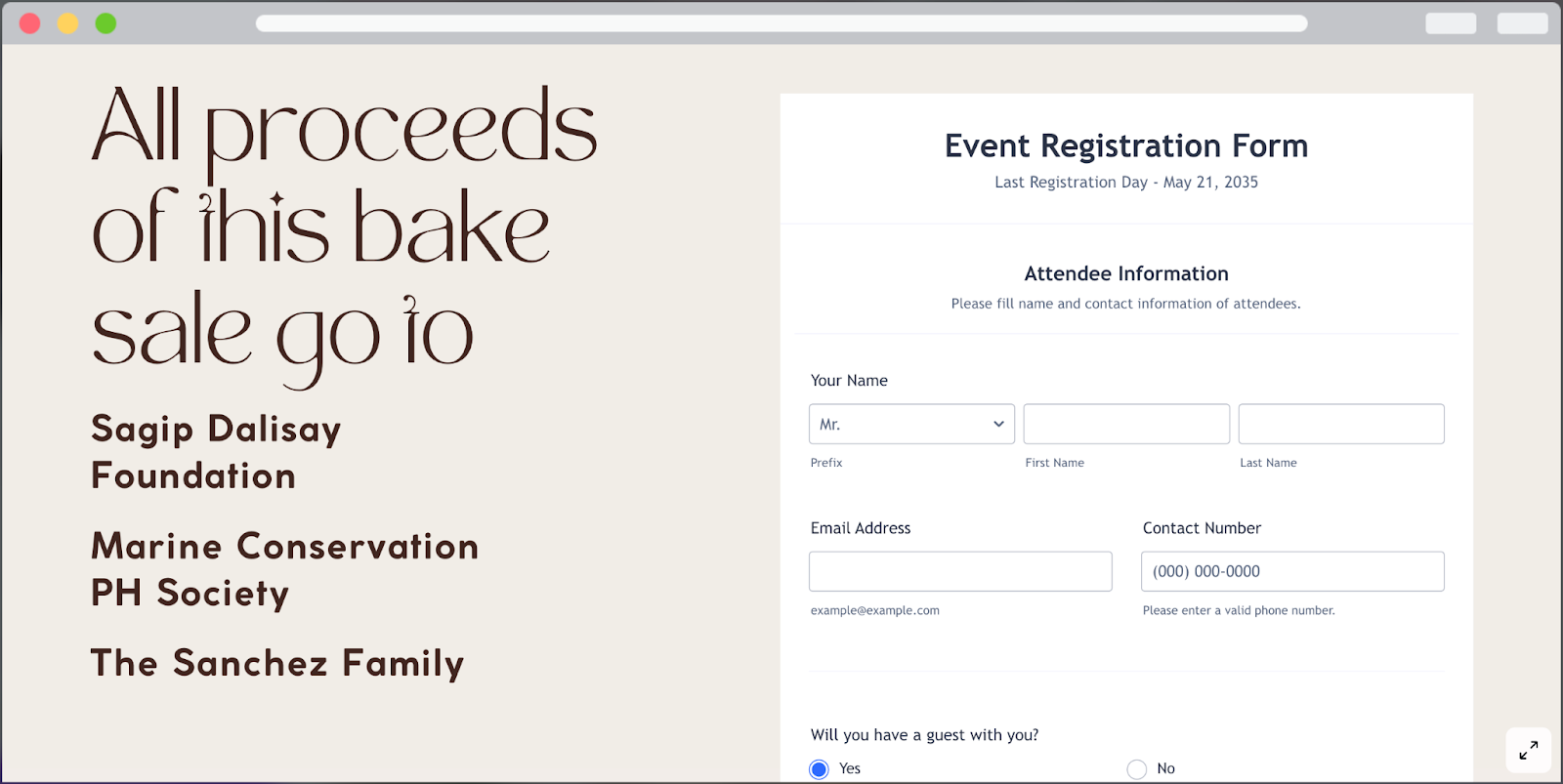The height and width of the screenshot is (784, 1563).
Task: Select Marine Conservation PH Society text
Action: click(284, 569)
